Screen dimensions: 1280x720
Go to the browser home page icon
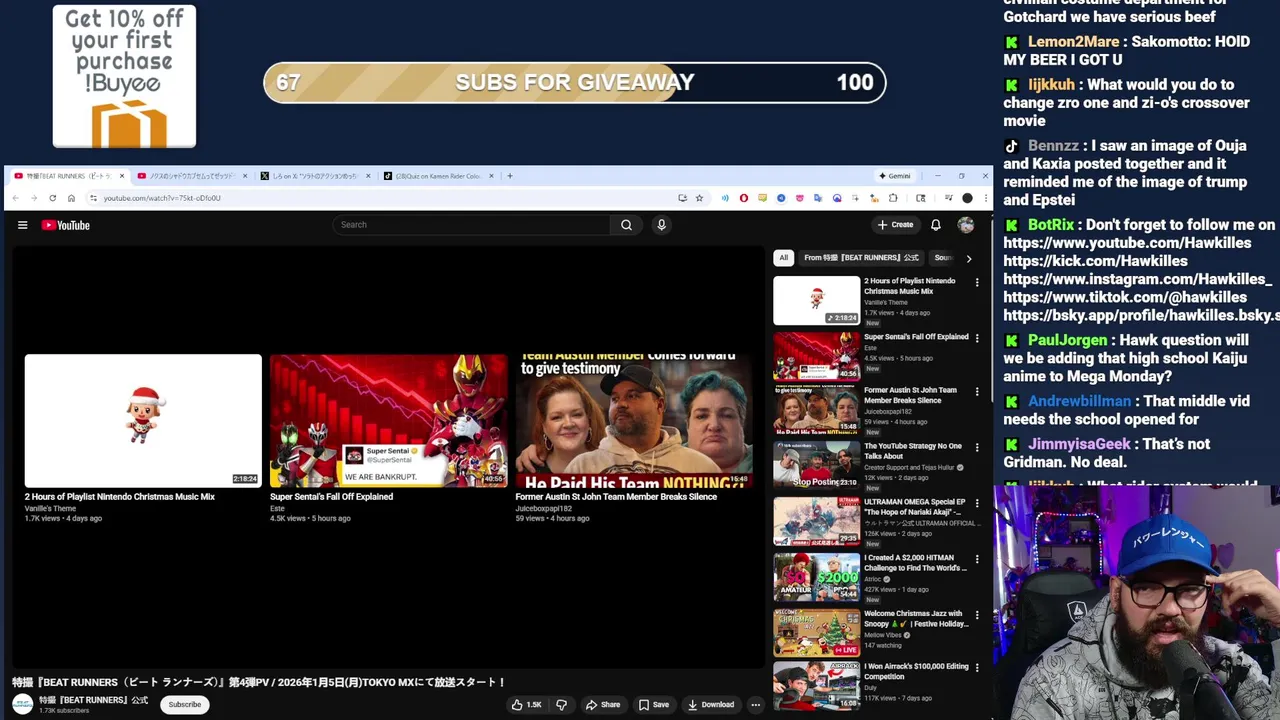72,198
